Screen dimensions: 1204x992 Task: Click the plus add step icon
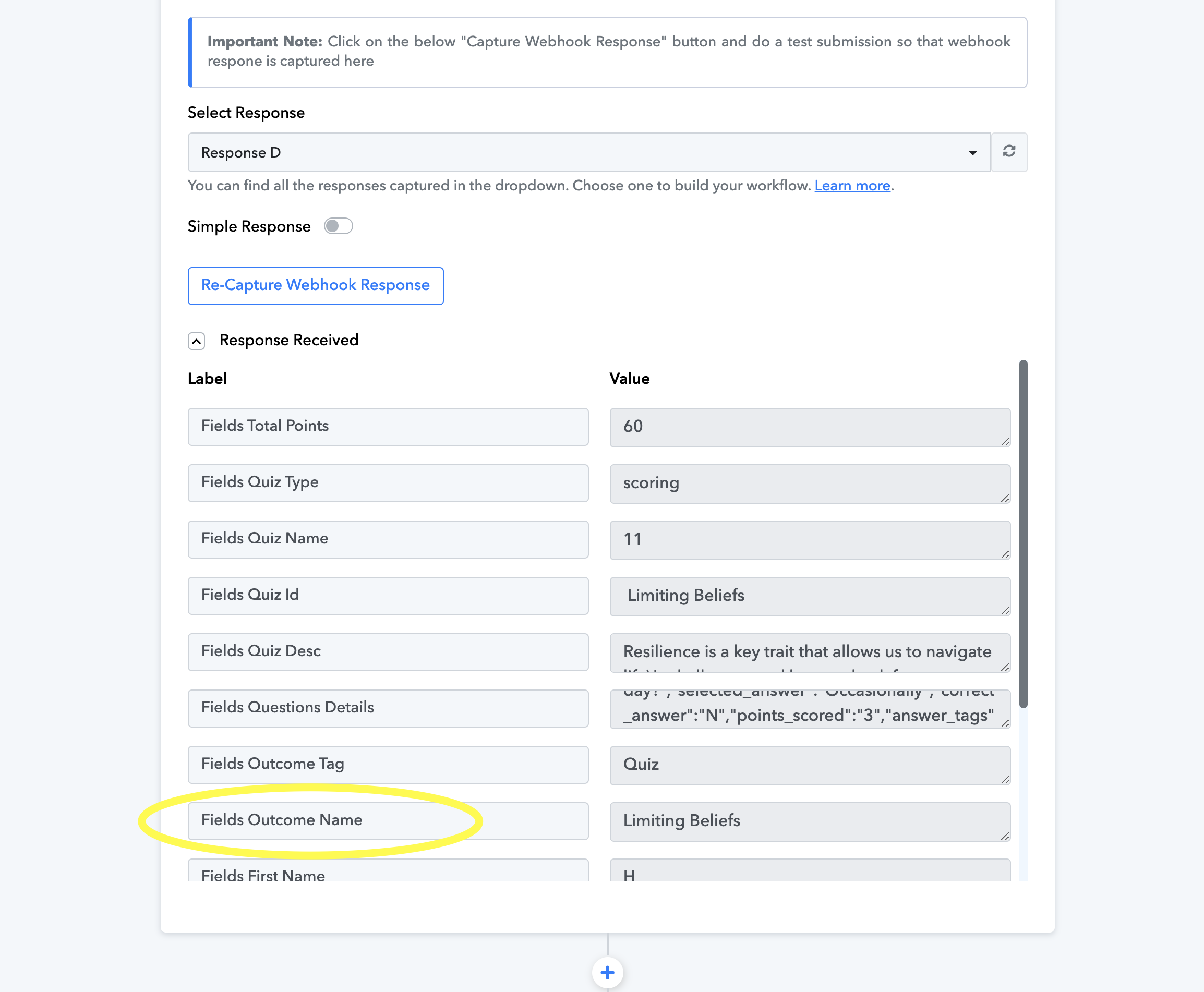(607, 972)
